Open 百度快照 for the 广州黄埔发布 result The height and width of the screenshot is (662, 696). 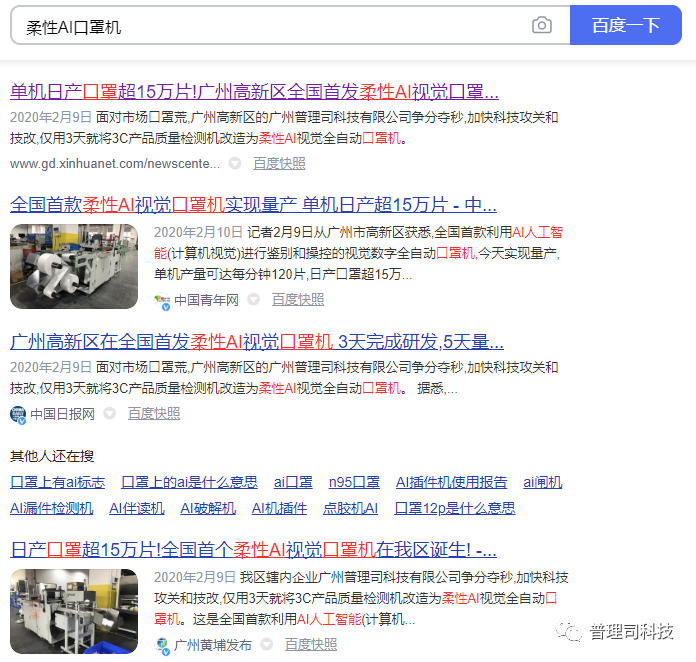[x=311, y=644]
